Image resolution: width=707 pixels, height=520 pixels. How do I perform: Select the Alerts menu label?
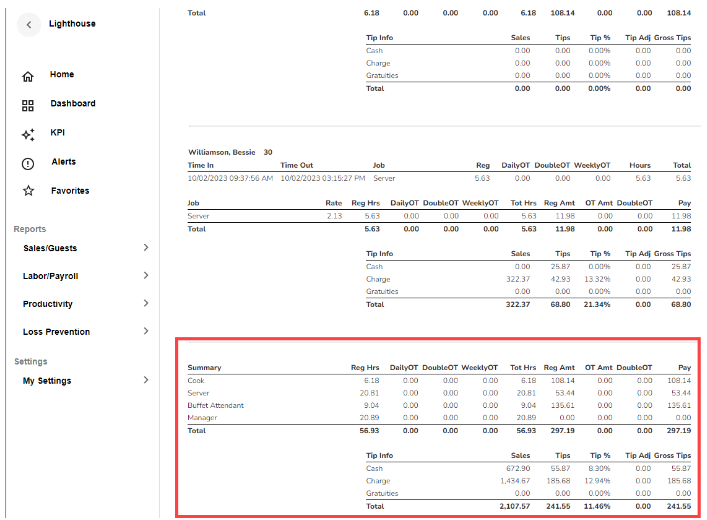point(63,162)
